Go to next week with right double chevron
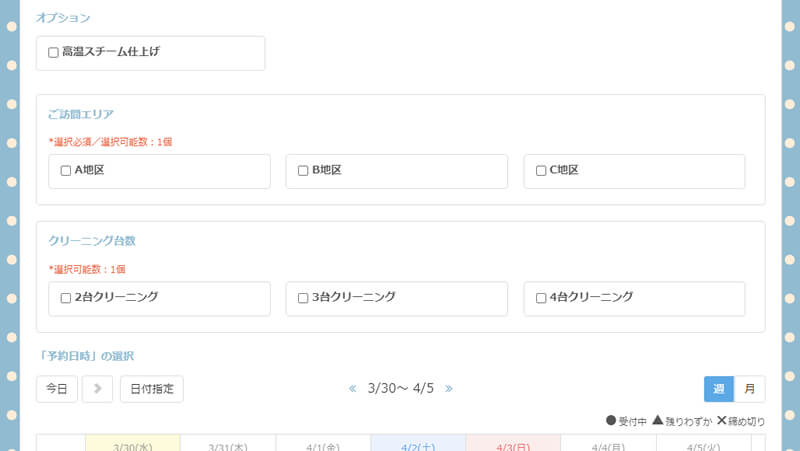The width and height of the screenshot is (800, 451). pyautogui.click(x=449, y=389)
